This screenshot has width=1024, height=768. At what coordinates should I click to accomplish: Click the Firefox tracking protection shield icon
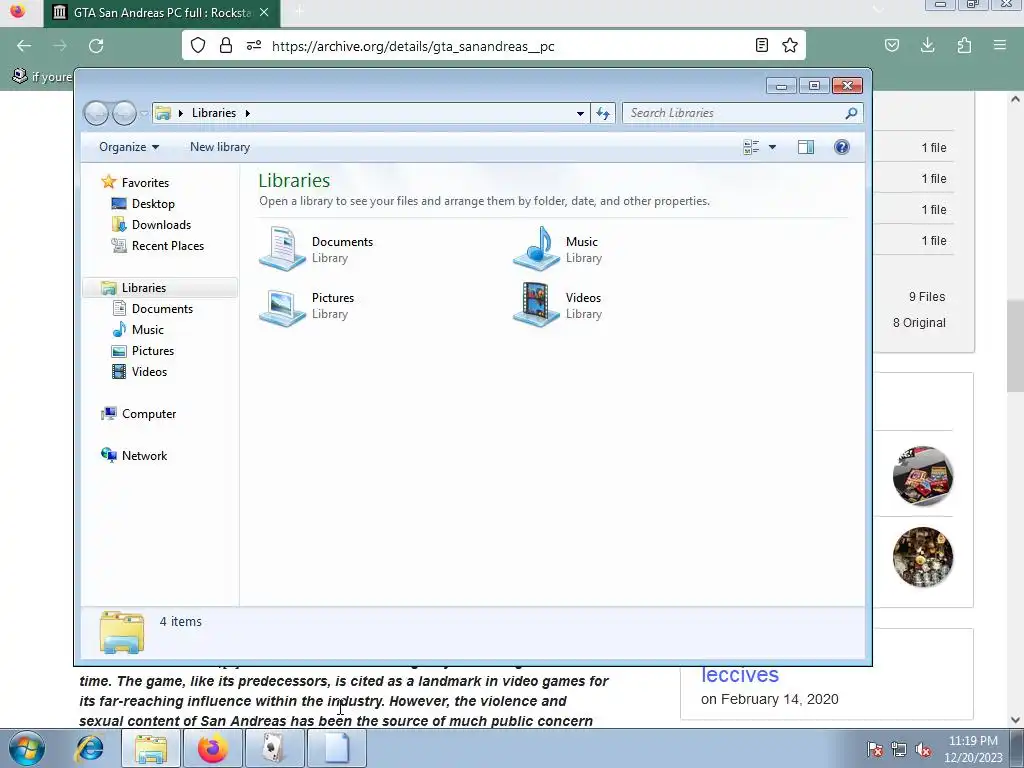click(198, 45)
